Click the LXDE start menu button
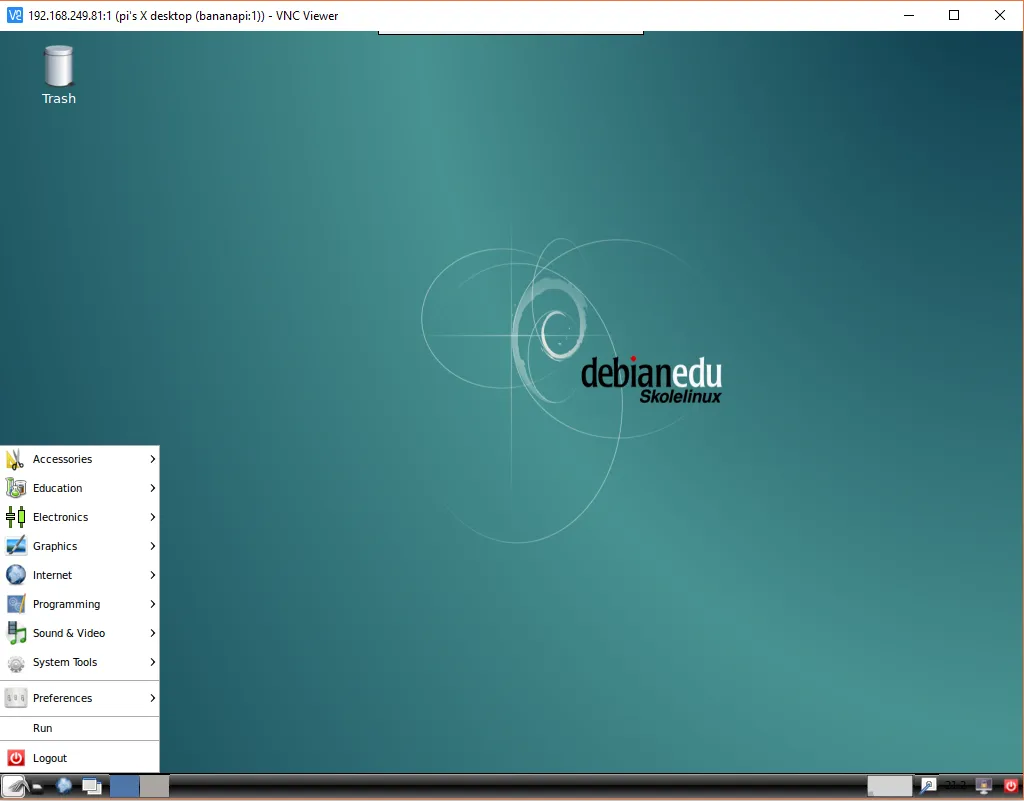This screenshot has height=801, width=1024. (x=13, y=786)
